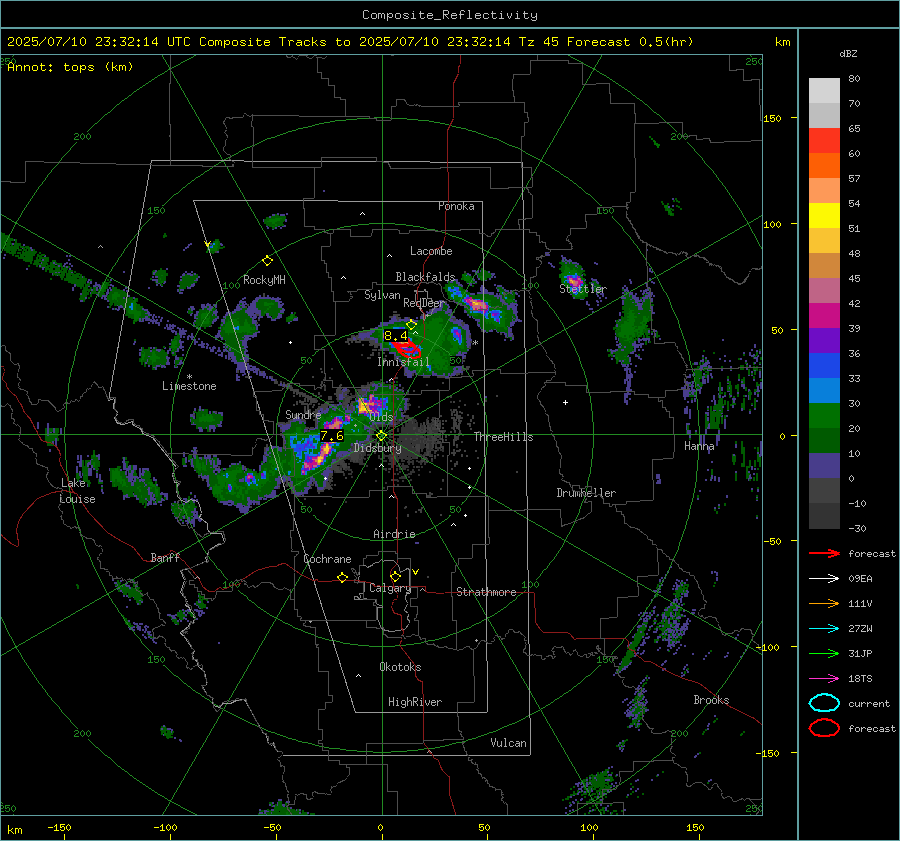Image resolution: width=900 pixels, height=841 pixels.
Task: Click the Limestone label
Action: [x=189, y=386]
